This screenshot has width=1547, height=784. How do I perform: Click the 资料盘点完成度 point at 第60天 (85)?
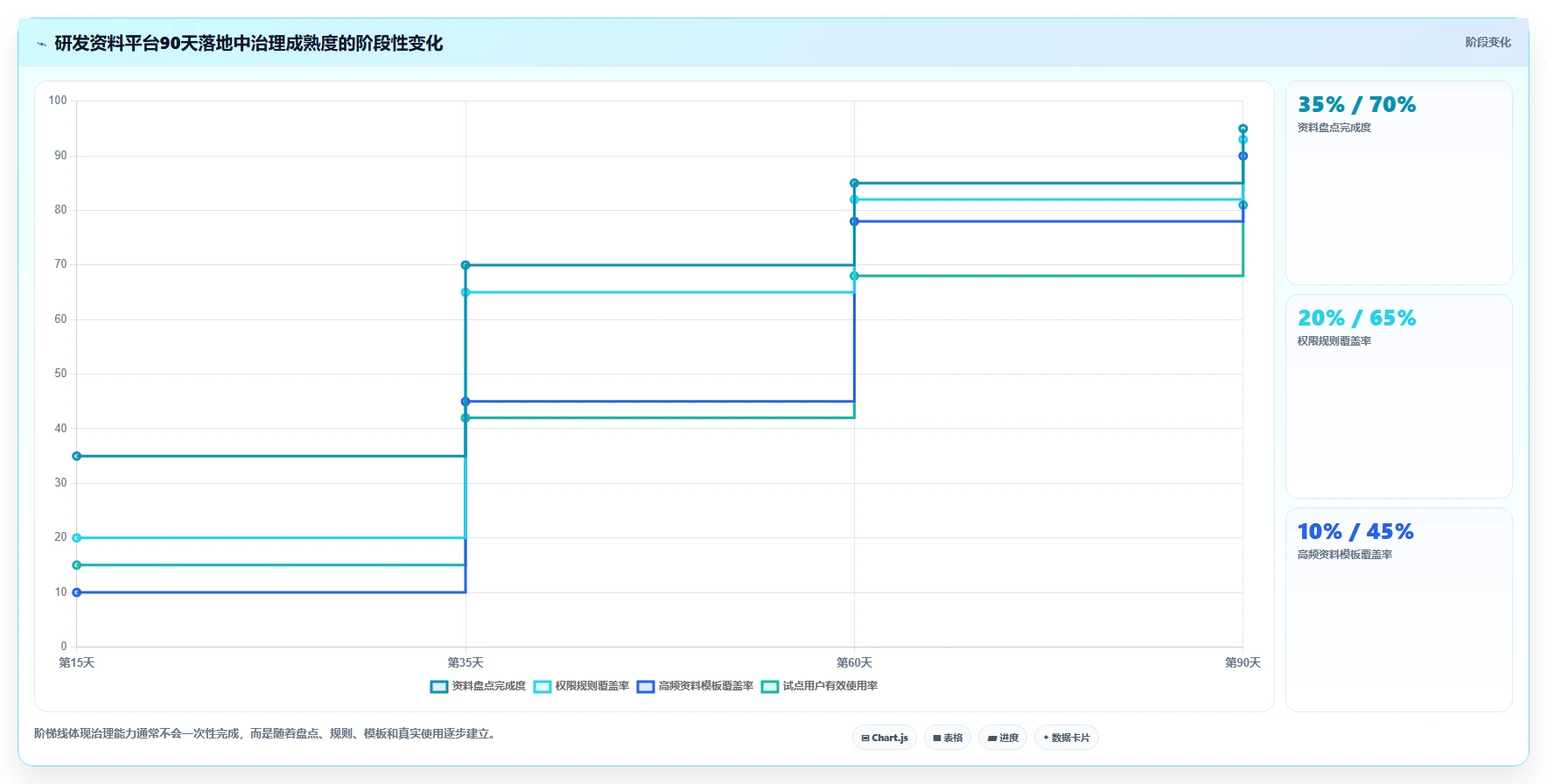(854, 184)
